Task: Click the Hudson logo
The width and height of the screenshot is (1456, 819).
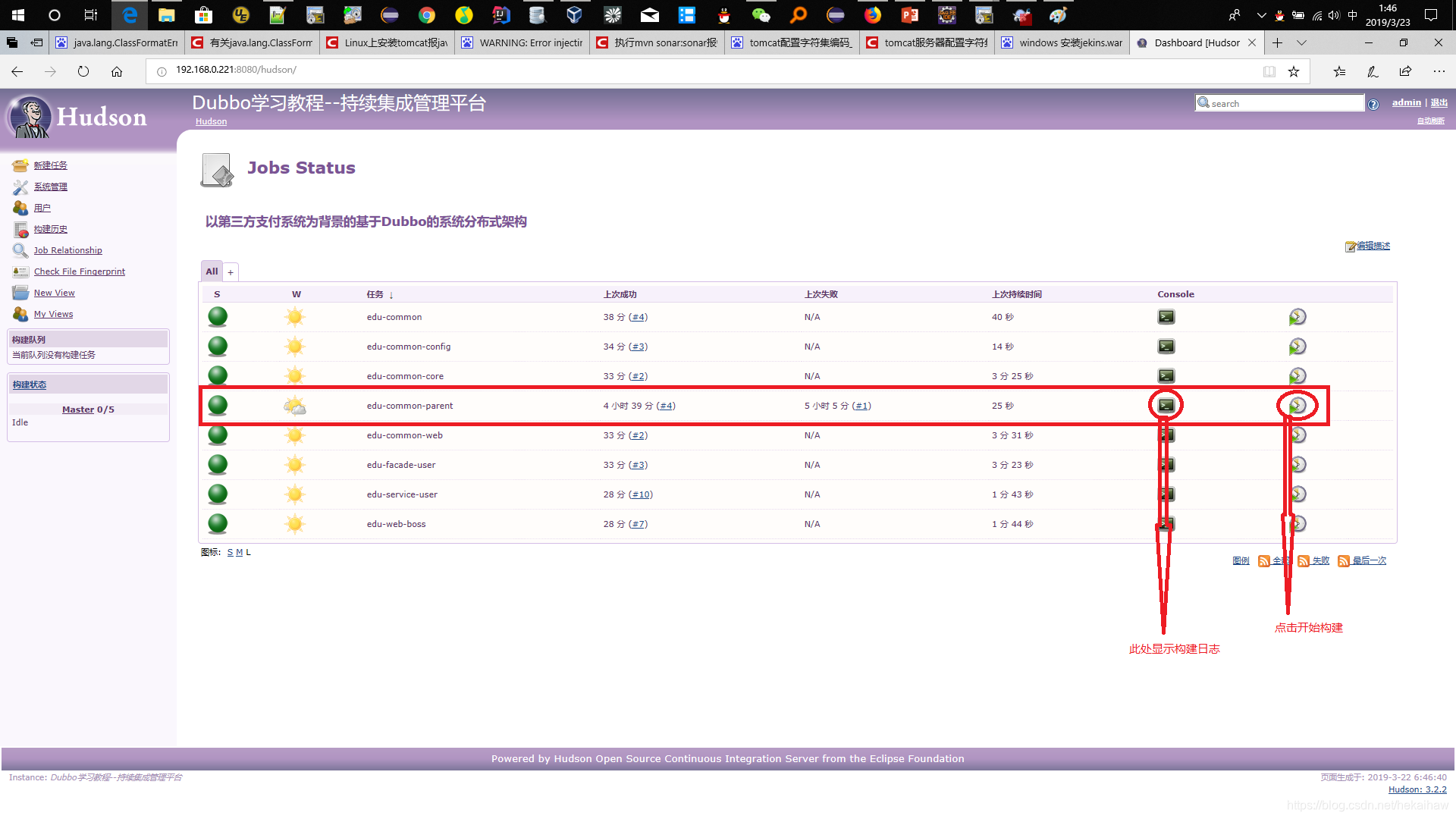Action: [x=77, y=117]
